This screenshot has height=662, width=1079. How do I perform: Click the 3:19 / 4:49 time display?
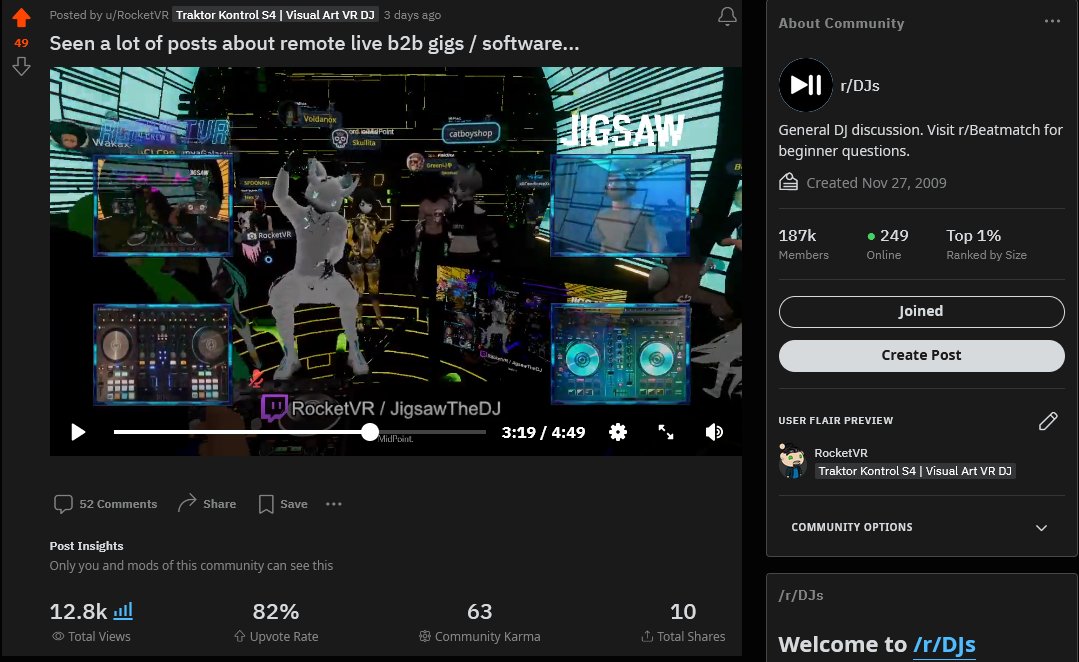click(544, 432)
